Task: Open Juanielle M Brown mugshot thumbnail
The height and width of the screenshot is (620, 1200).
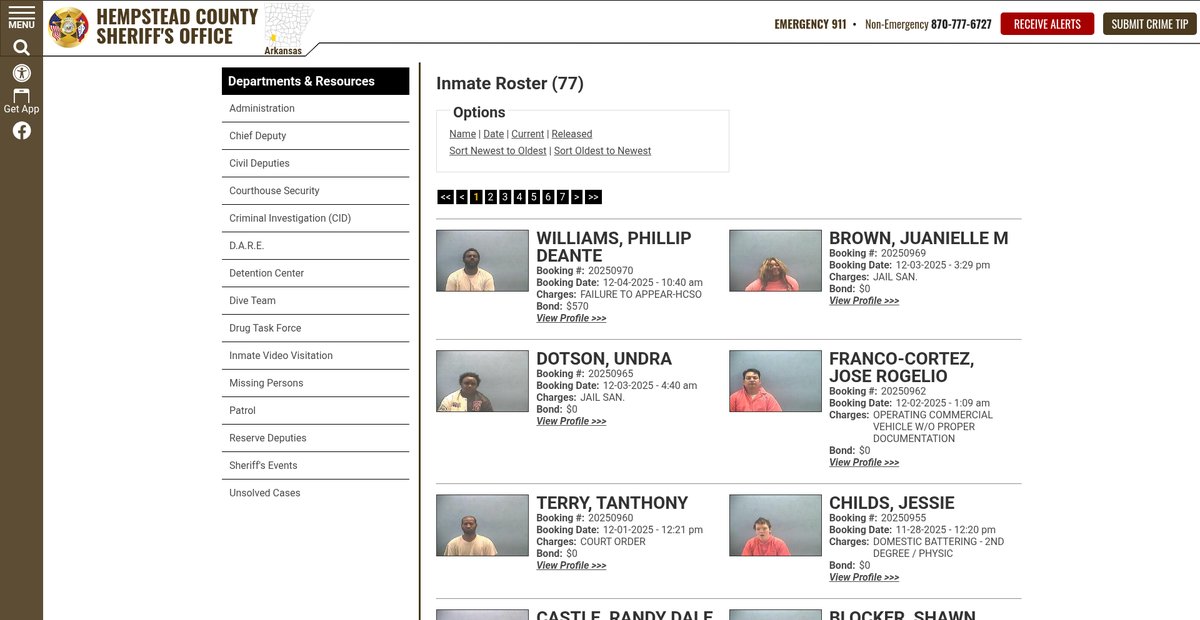Action: [775, 261]
